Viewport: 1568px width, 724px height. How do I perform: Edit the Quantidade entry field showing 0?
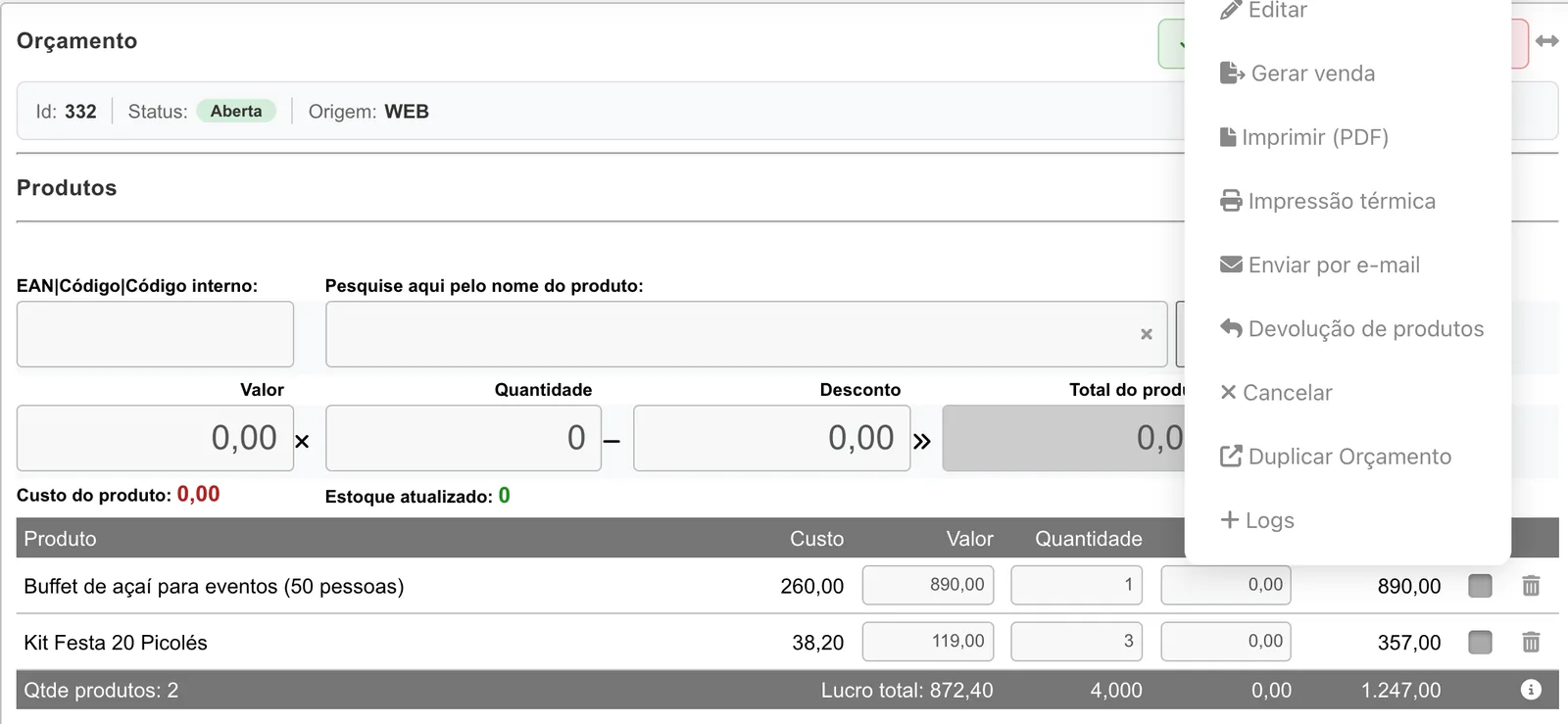pos(464,438)
